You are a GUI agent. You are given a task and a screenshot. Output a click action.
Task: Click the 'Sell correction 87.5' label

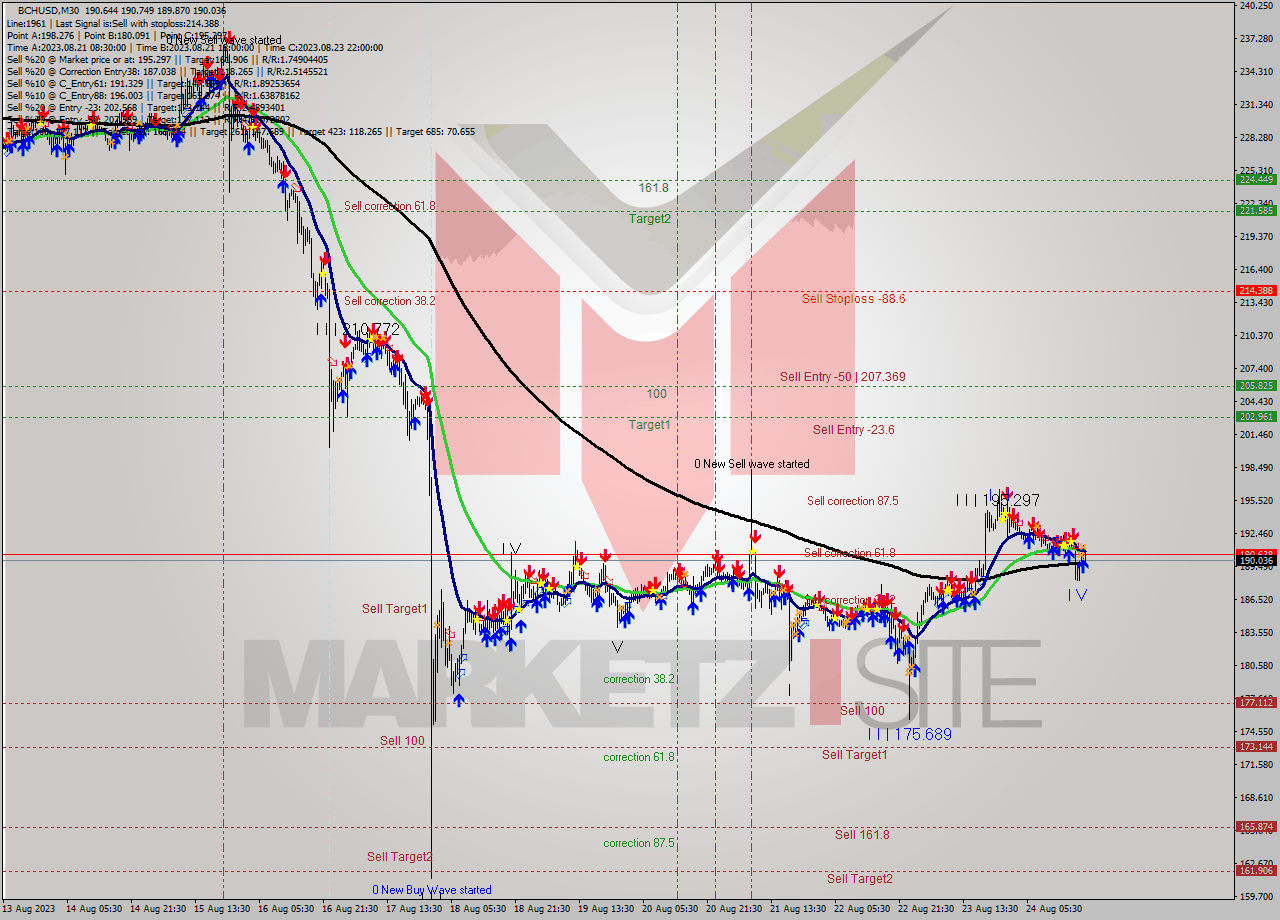(x=853, y=501)
